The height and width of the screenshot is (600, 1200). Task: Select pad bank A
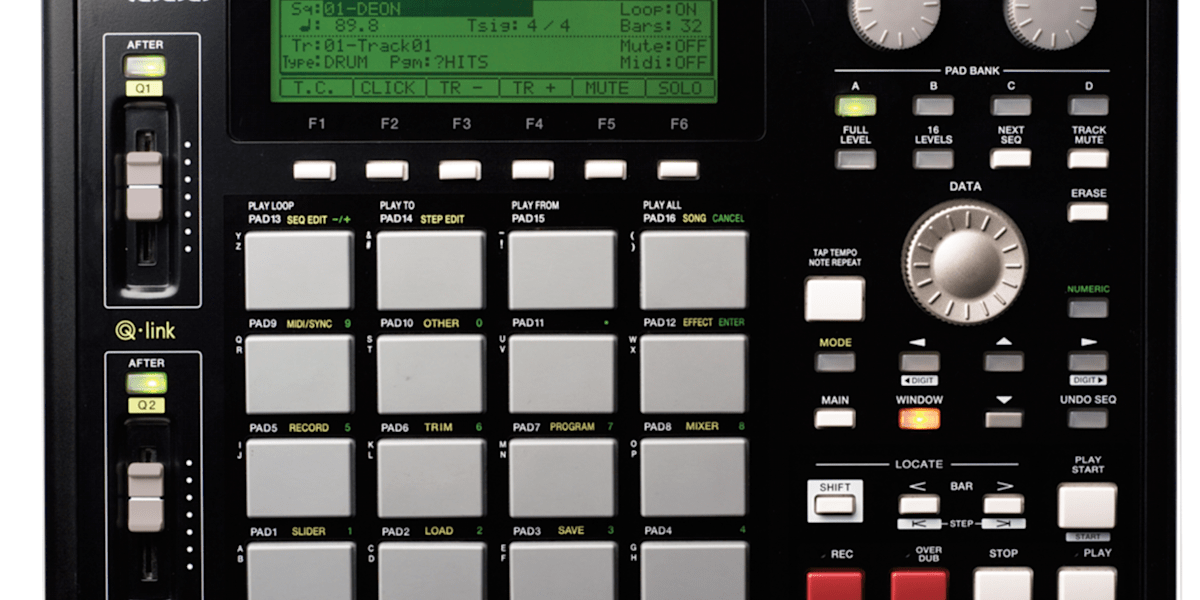855,106
